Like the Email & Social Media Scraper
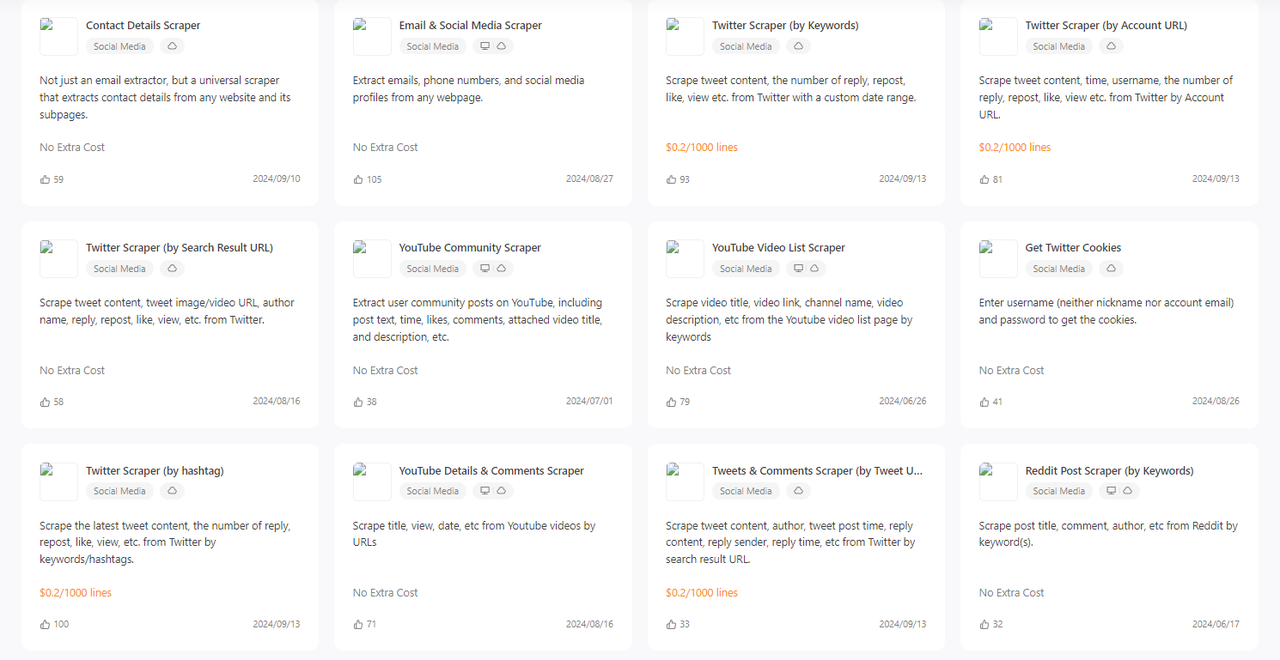This screenshot has width=1280, height=660. 358,180
